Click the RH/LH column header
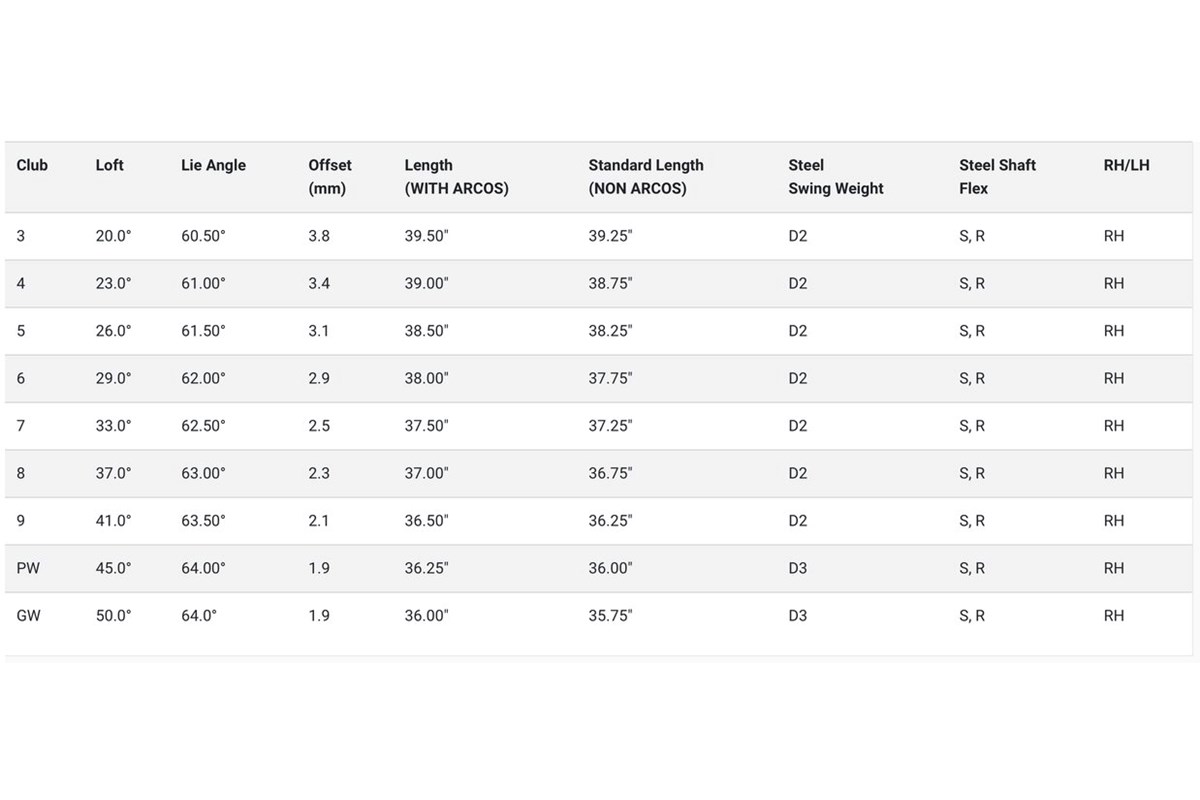 click(1126, 165)
